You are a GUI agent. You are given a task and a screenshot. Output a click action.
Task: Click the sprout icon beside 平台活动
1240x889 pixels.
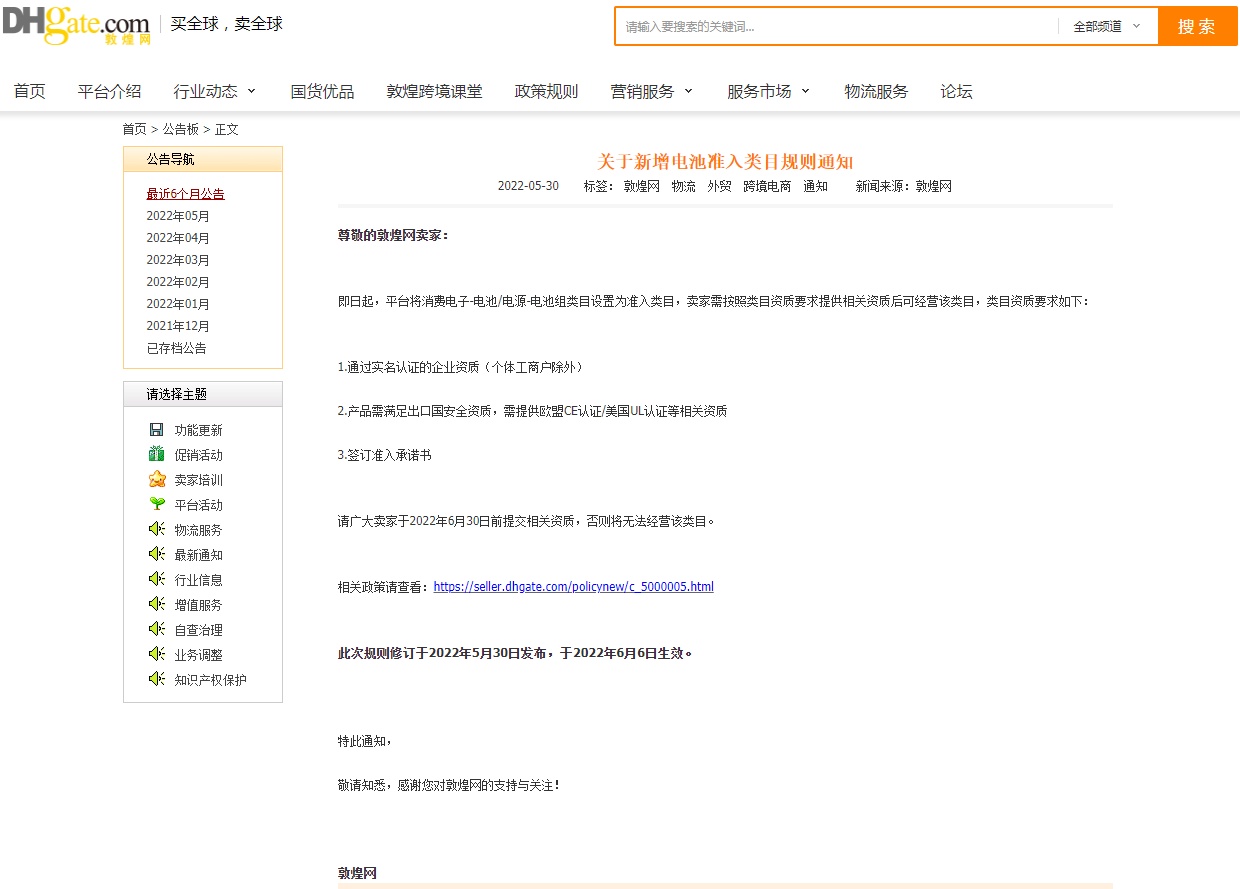click(157, 505)
